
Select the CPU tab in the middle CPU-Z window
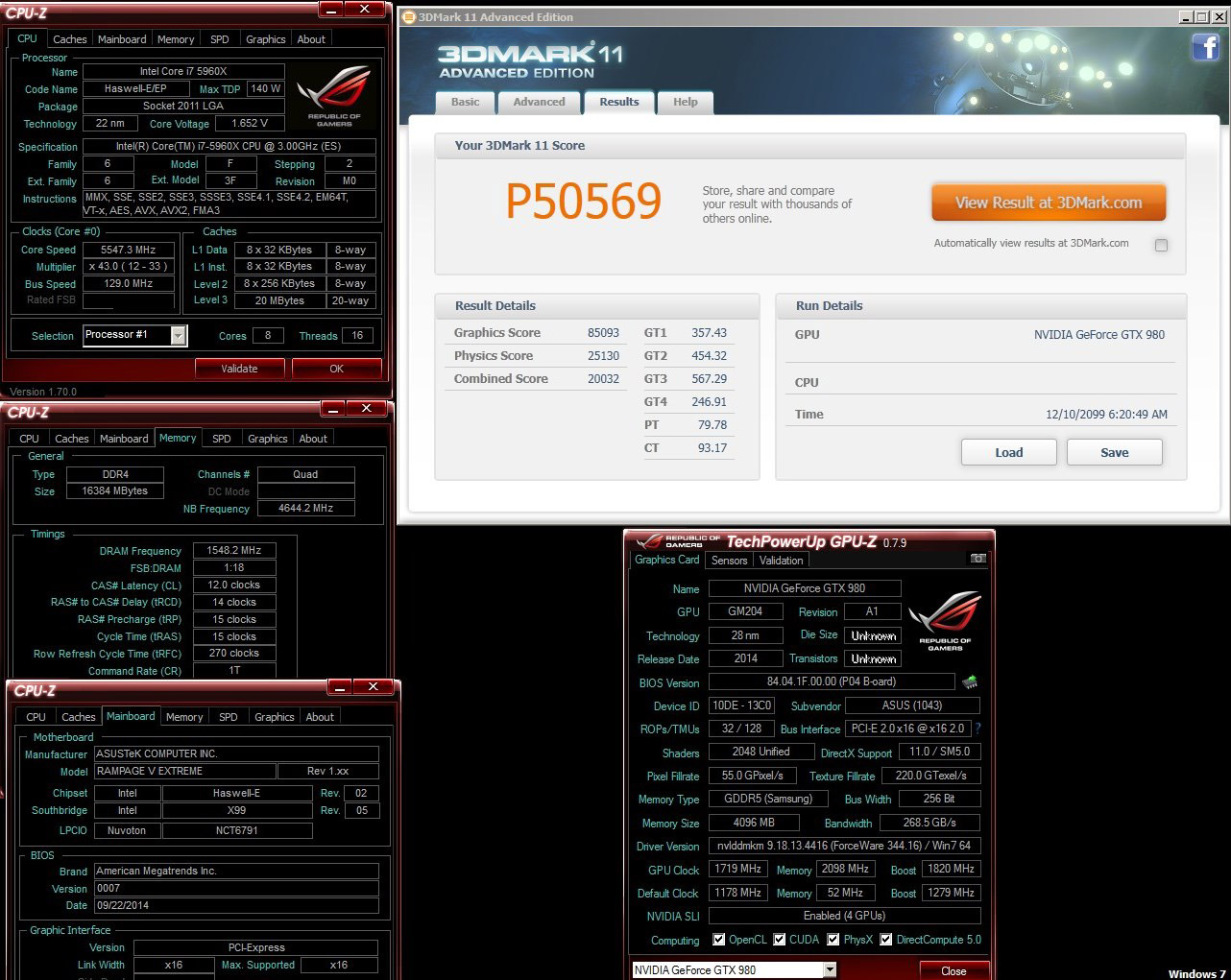30,439
